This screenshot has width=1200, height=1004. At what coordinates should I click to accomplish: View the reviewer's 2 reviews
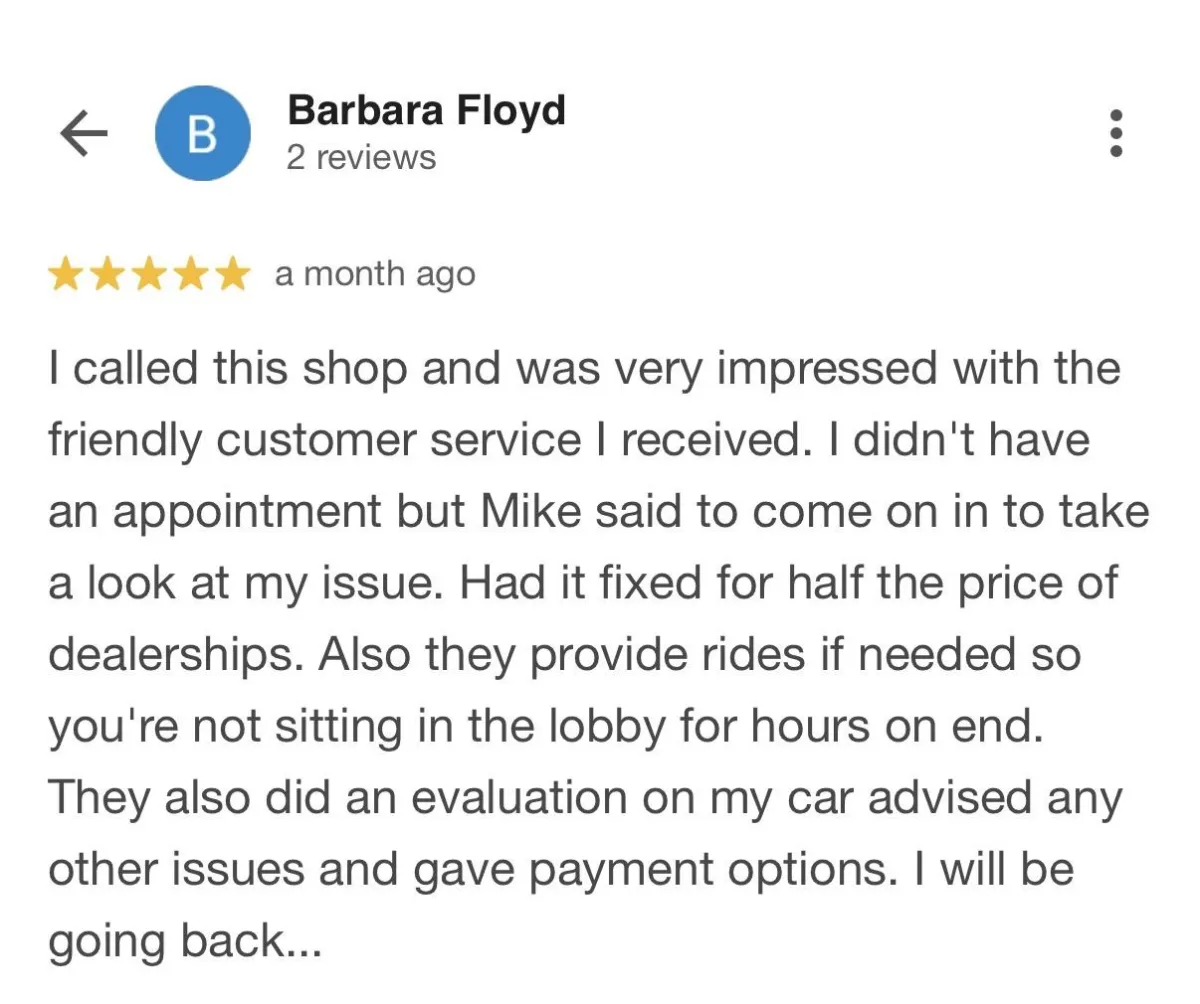361,158
